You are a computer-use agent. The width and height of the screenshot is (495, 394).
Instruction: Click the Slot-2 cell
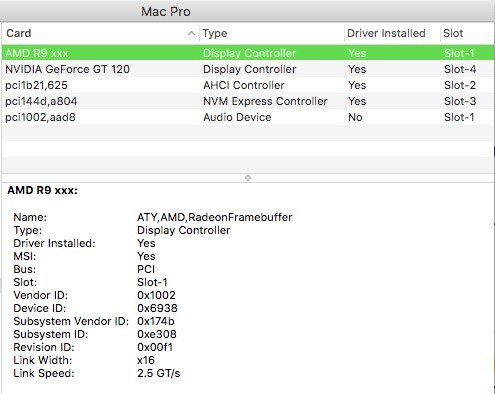460,85
